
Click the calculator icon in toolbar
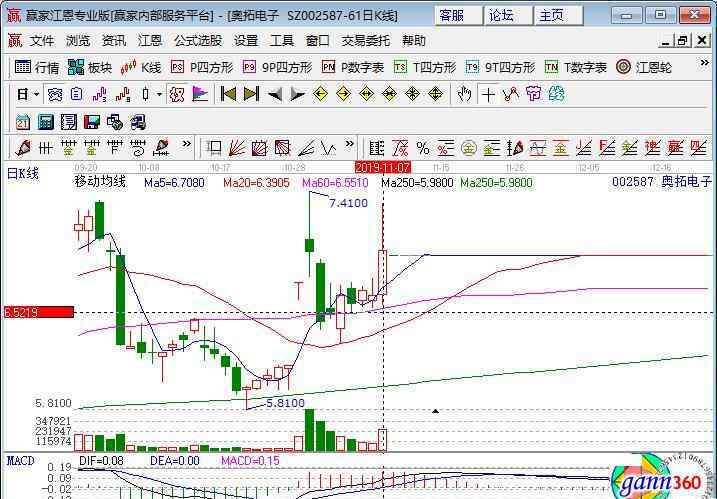tap(45, 121)
